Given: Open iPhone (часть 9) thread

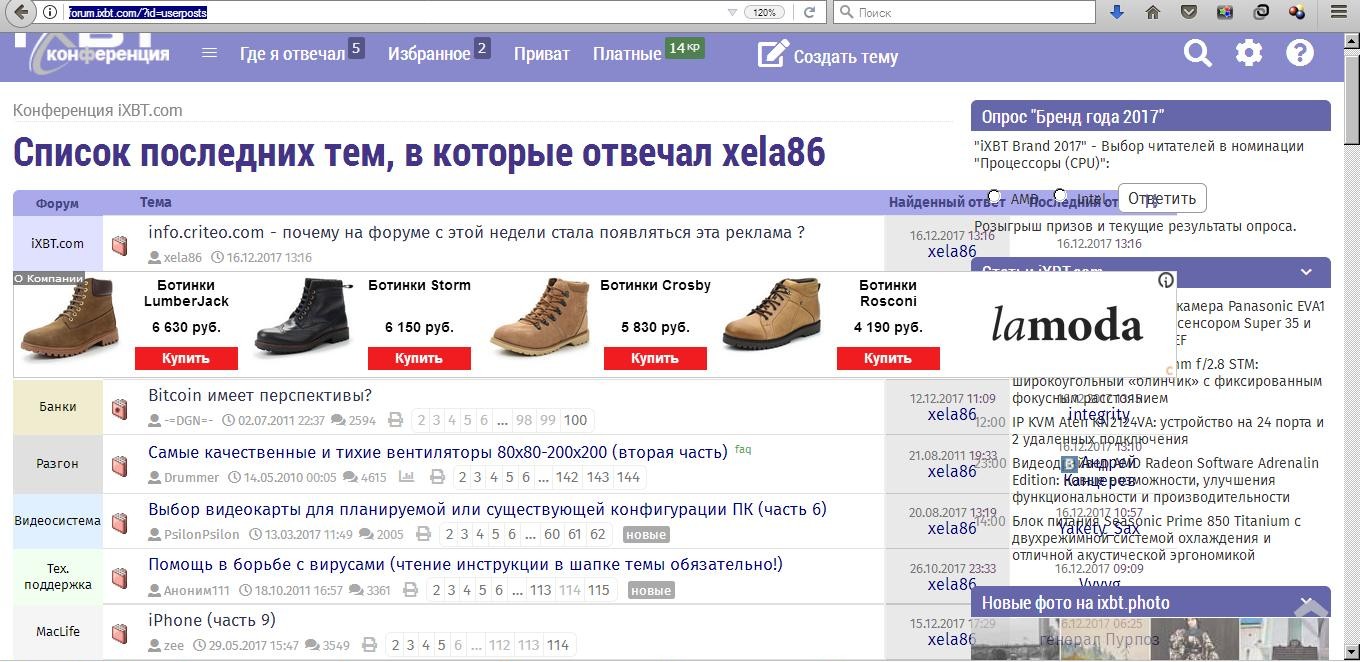Looking at the screenshot, I should point(212,620).
